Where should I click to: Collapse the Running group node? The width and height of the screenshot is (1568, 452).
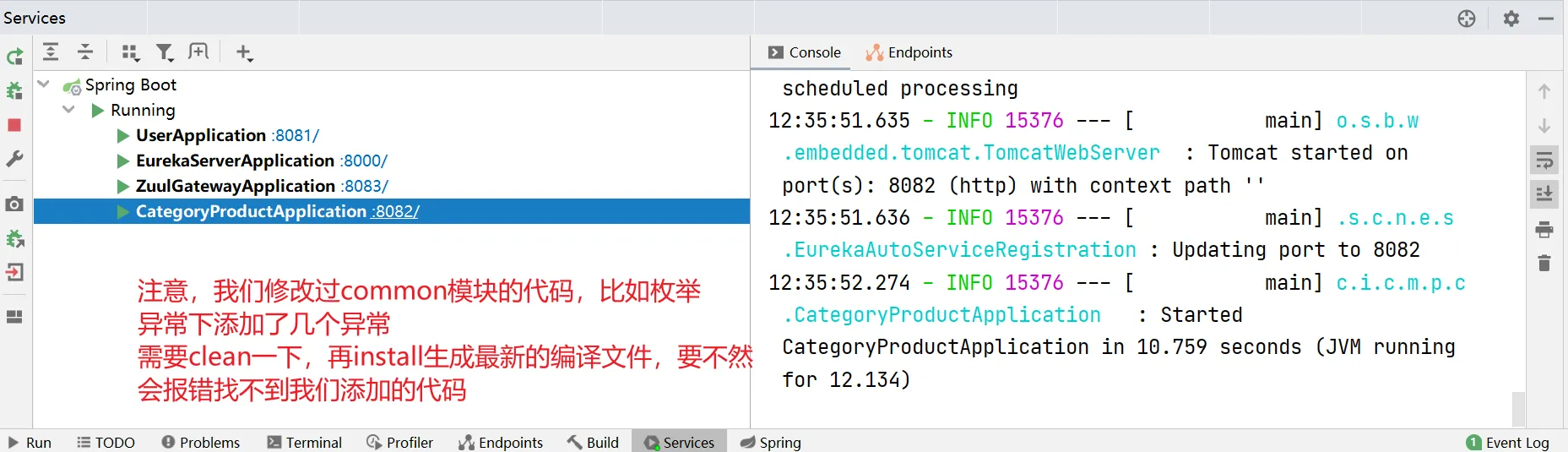click(x=69, y=110)
